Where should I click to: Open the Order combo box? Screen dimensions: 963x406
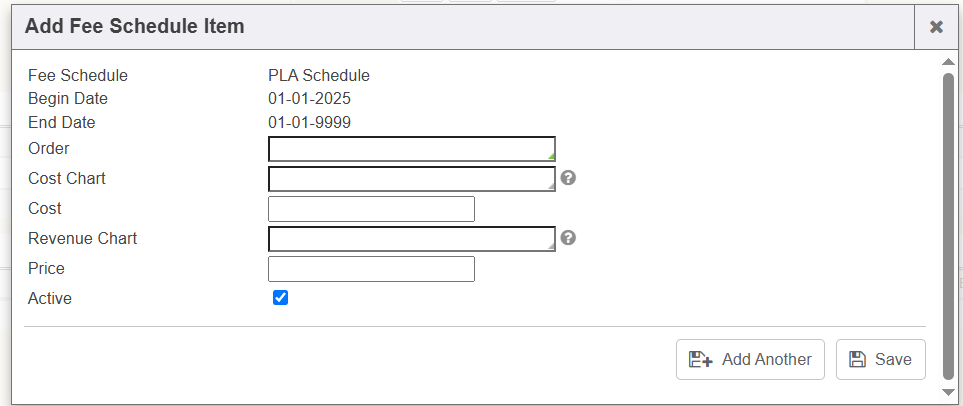click(411, 149)
